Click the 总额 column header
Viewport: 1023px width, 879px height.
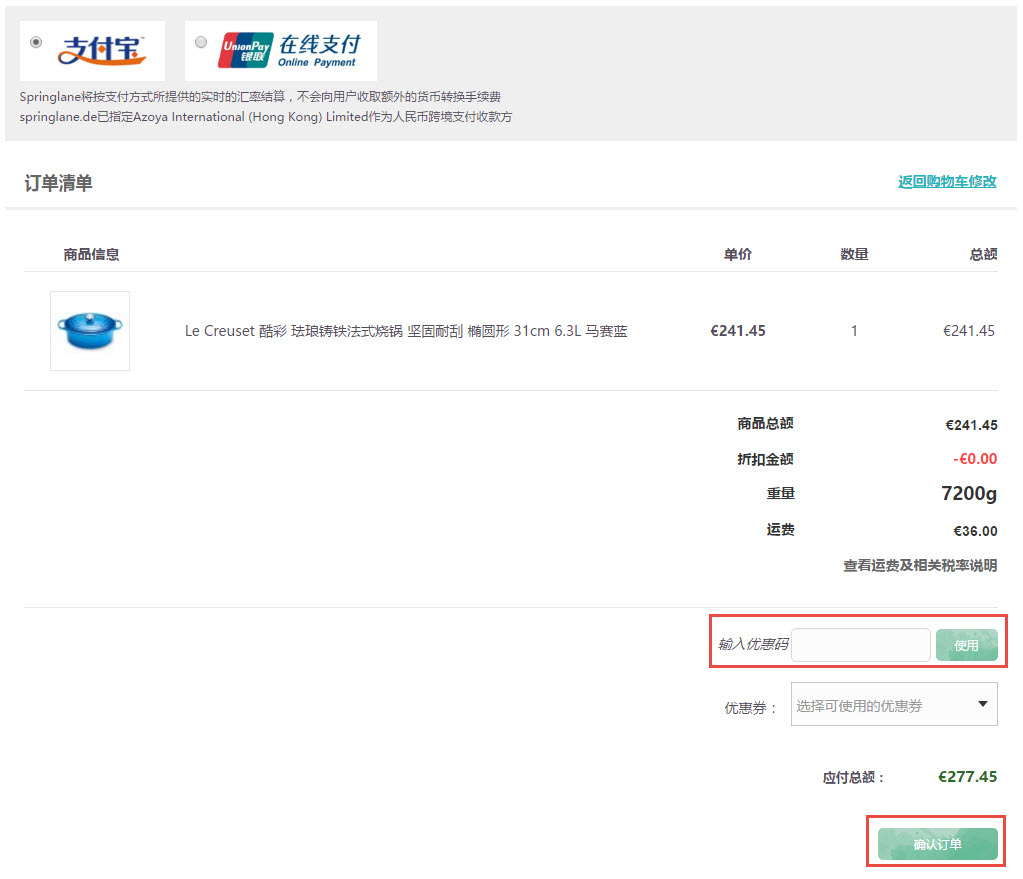point(983,254)
